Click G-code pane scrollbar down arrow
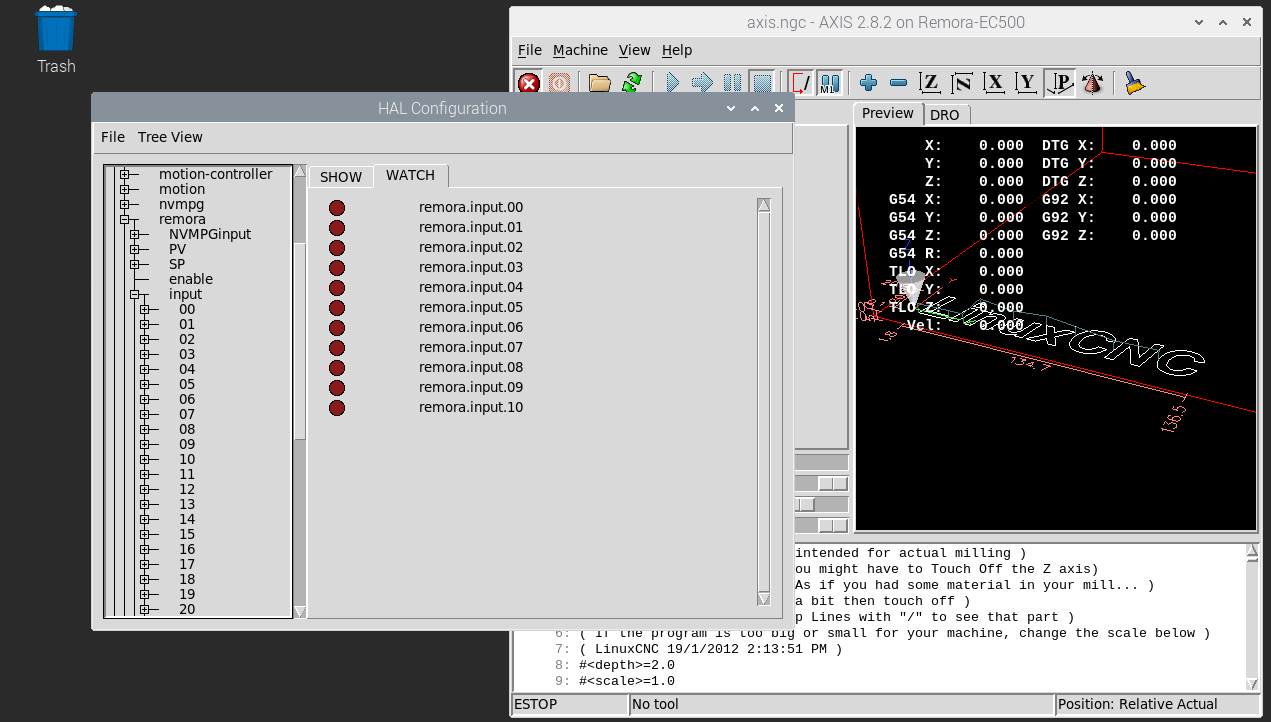The width and height of the screenshot is (1271, 722). point(1252,684)
